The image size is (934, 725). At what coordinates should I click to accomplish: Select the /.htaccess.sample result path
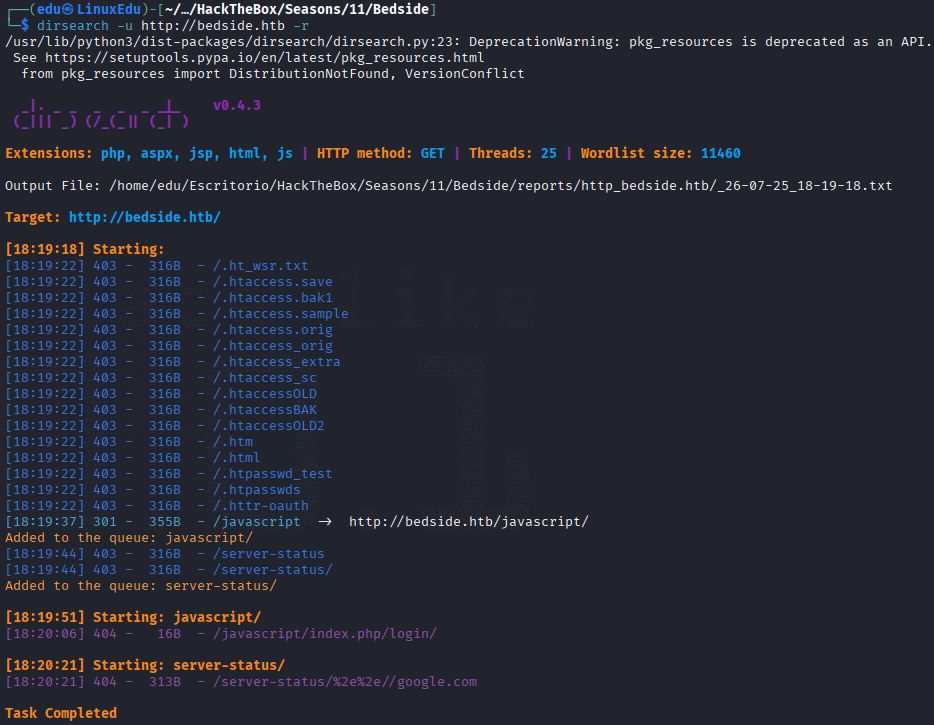(x=281, y=314)
